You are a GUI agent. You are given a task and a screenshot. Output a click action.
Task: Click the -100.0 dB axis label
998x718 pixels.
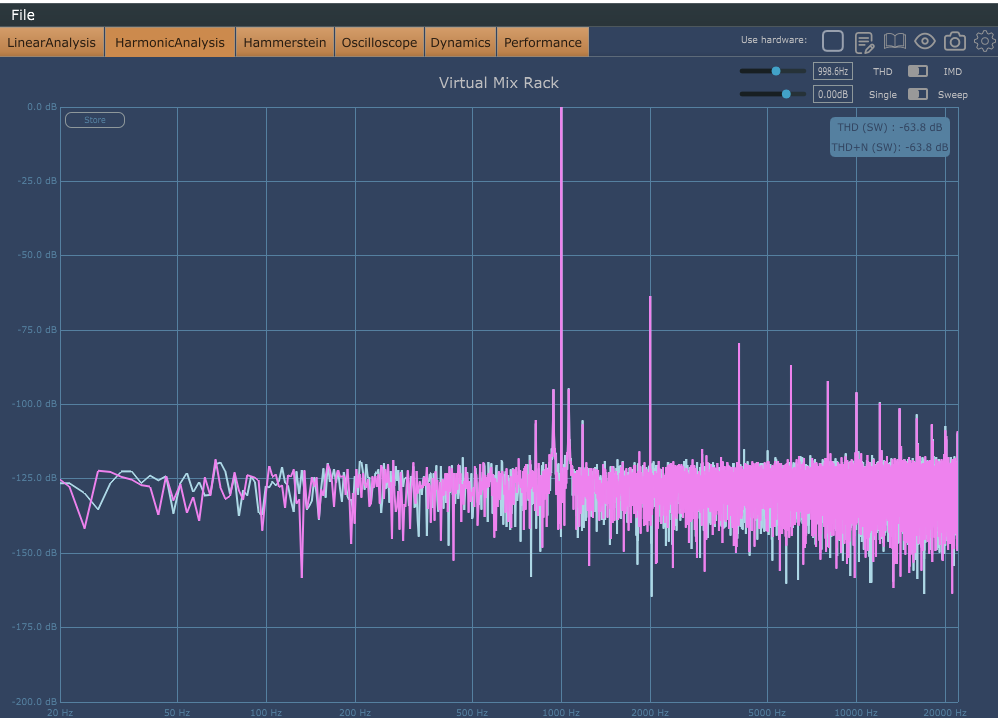(34, 404)
